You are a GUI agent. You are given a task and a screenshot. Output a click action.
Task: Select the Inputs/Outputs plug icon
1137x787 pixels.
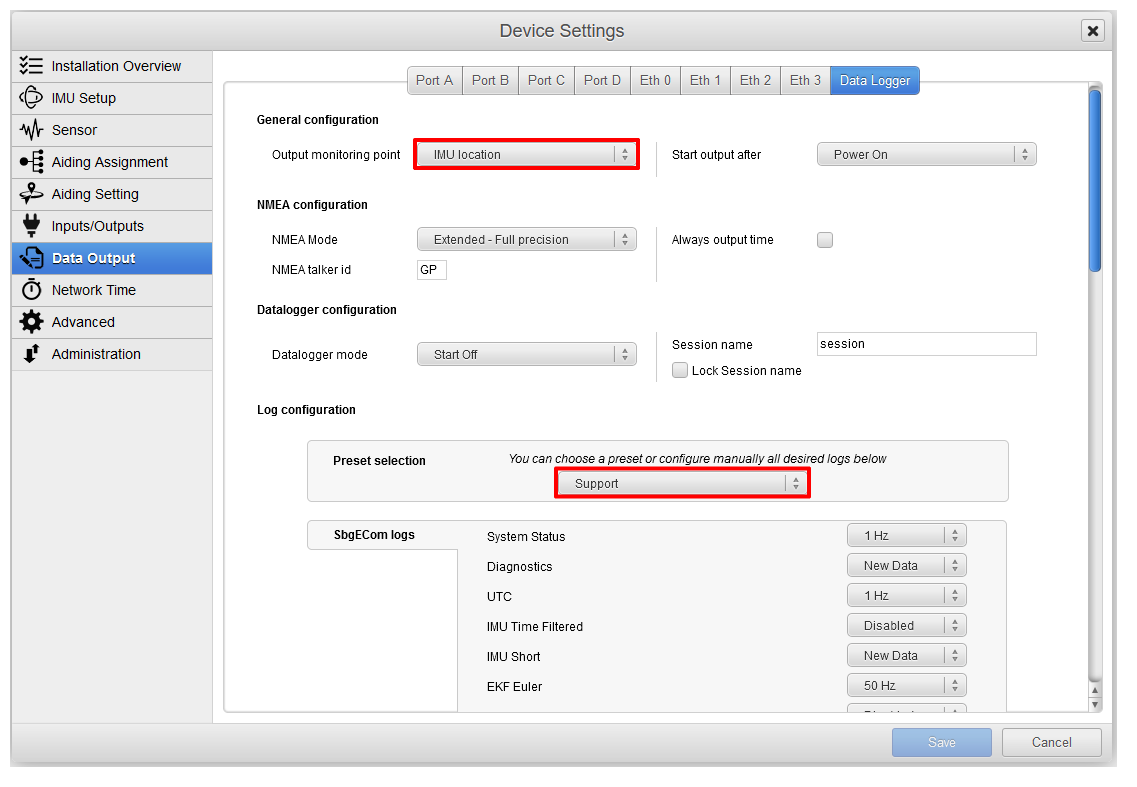(30, 226)
